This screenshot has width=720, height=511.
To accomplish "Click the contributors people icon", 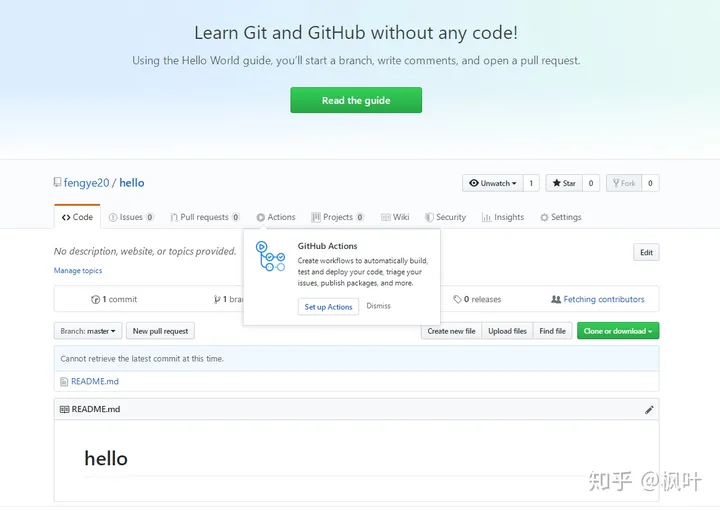I will point(556,299).
